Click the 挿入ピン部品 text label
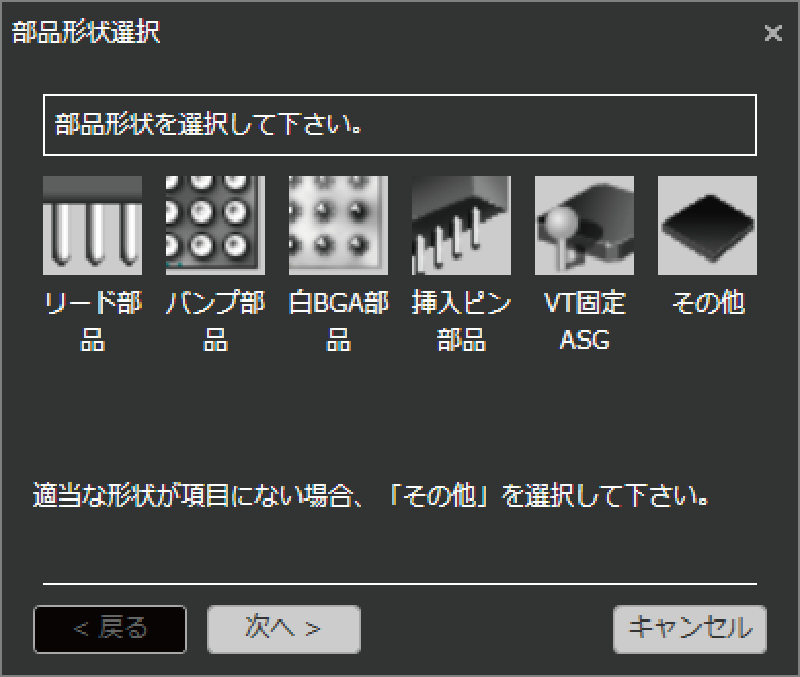Image resolution: width=800 pixels, height=677 pixels. click(x=461, y=321)
